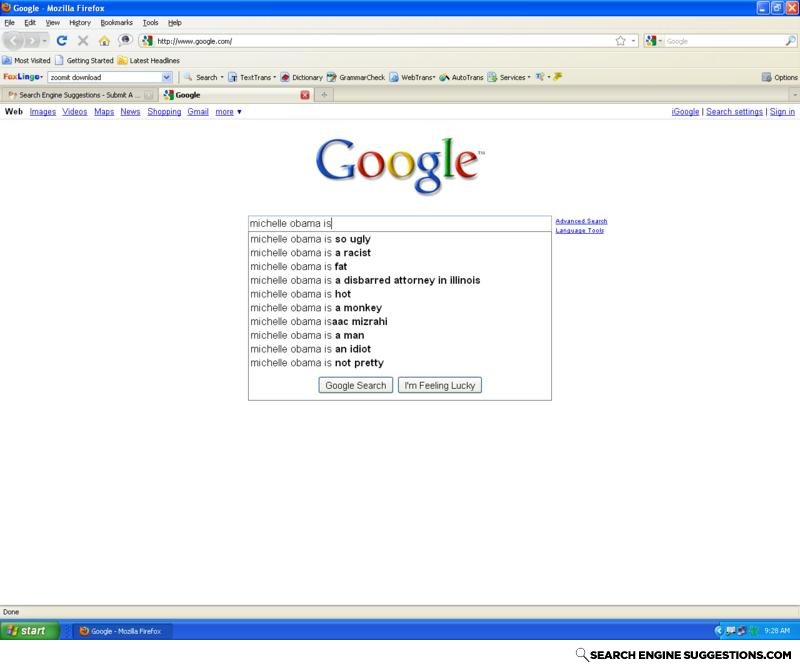Open the recent pages history dropdown arrow
The height and width of the screenshot is (666, 800).
(x=45, y=41)
